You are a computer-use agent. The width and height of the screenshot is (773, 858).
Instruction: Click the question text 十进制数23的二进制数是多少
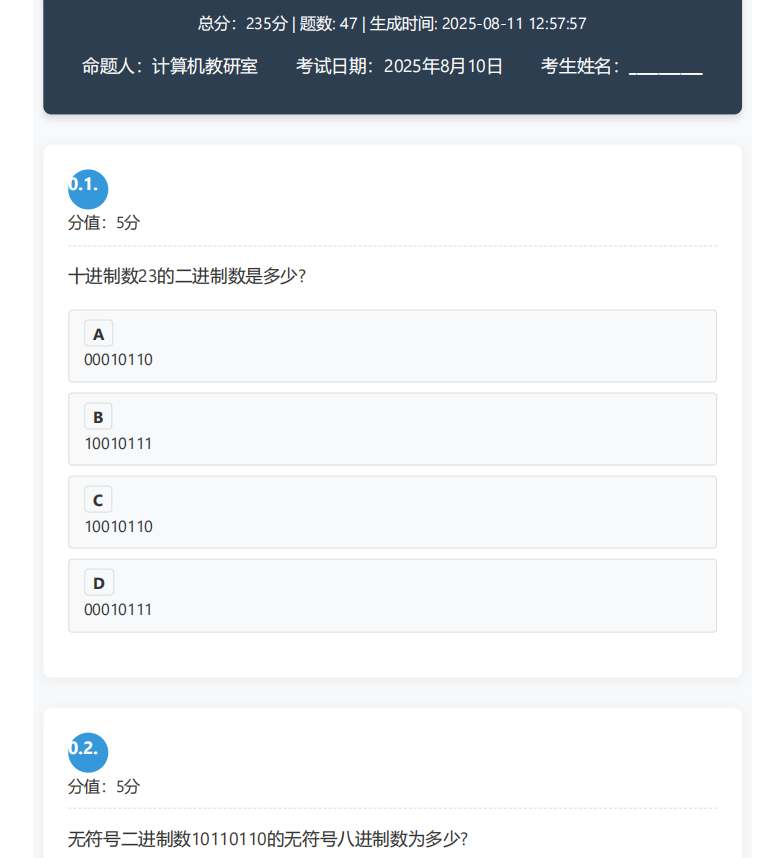187,276
